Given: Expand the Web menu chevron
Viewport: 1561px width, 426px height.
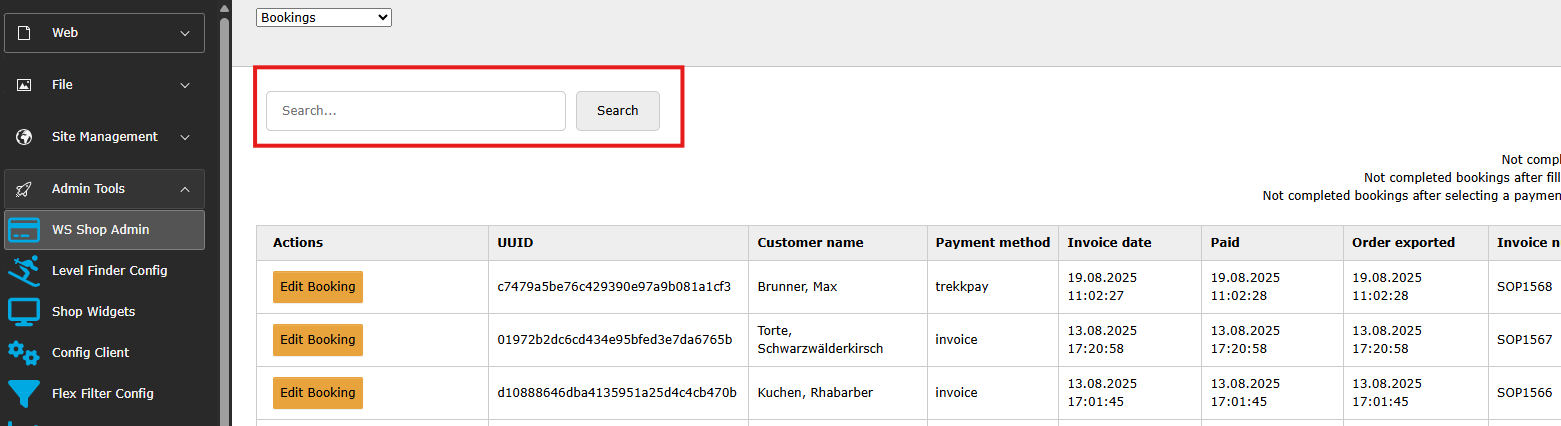Looking at the screenshot, I should pos(185,33).
